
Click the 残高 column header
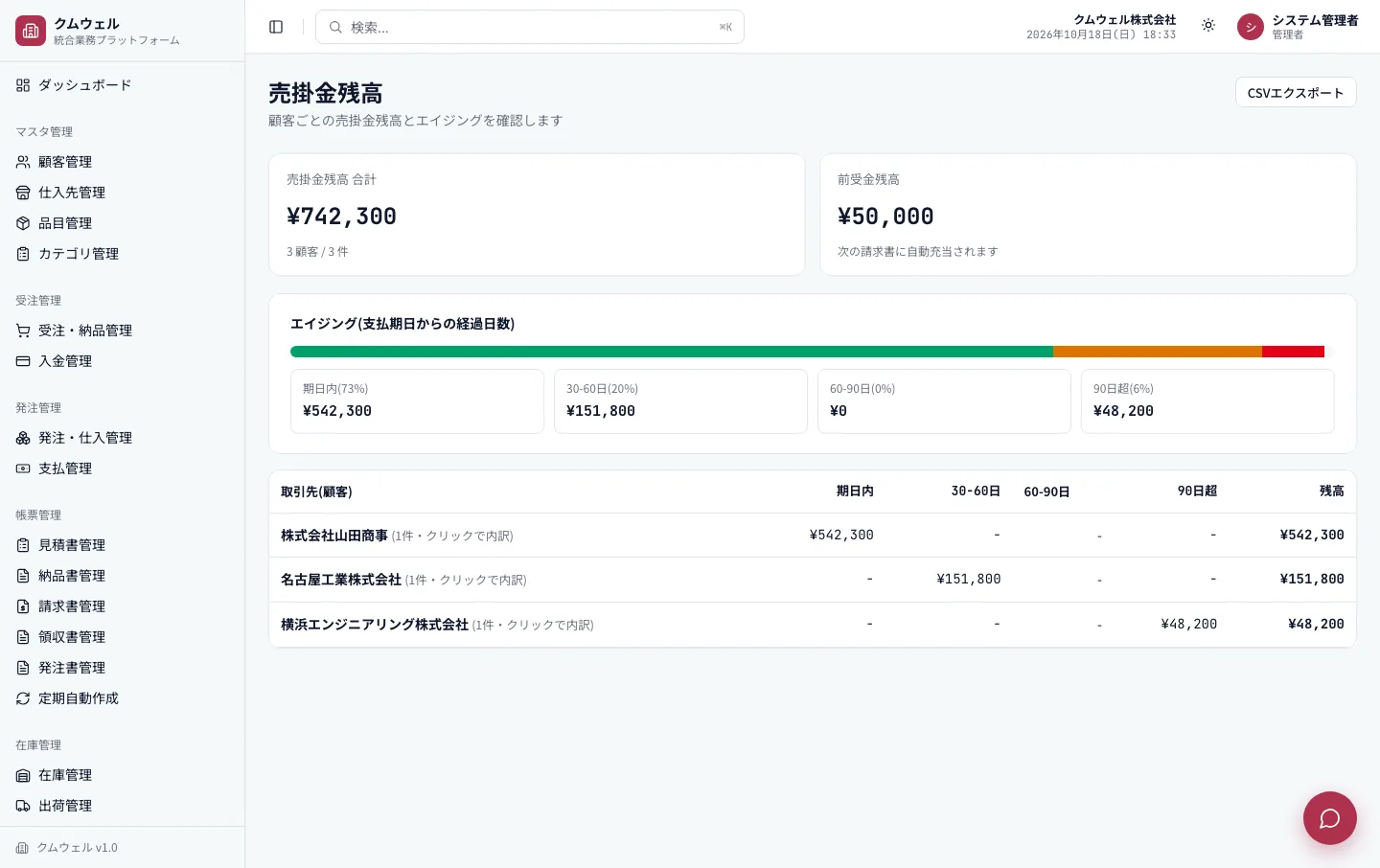point(1332,491)
